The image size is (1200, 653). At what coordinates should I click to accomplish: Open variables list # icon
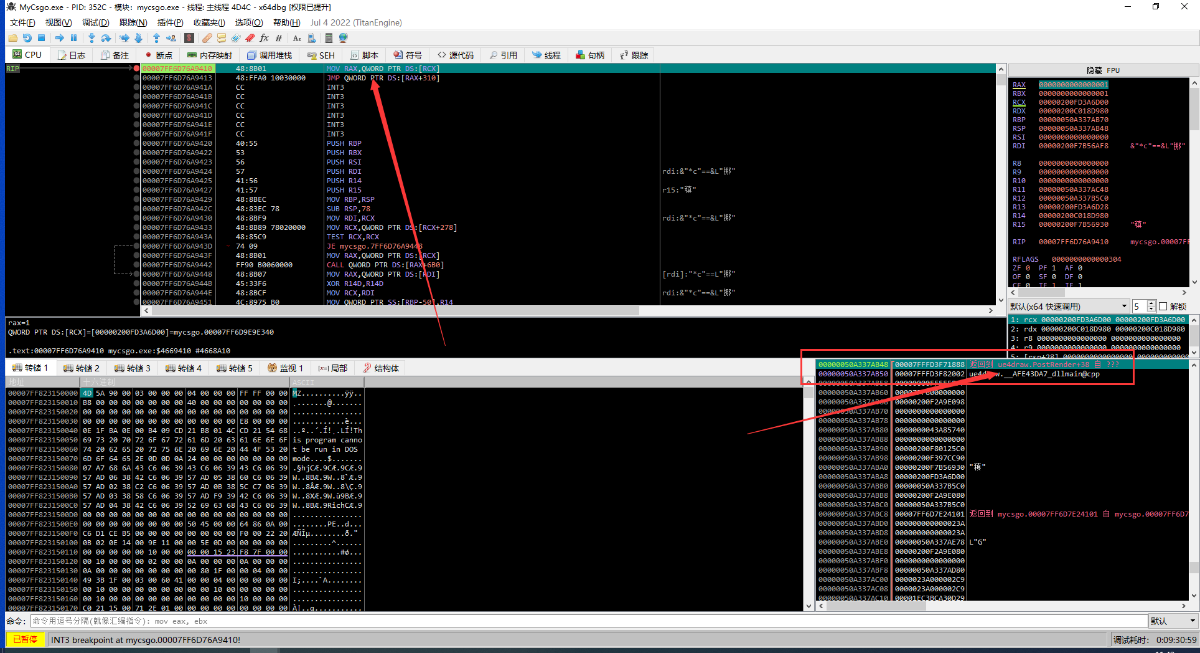[279, 37]
